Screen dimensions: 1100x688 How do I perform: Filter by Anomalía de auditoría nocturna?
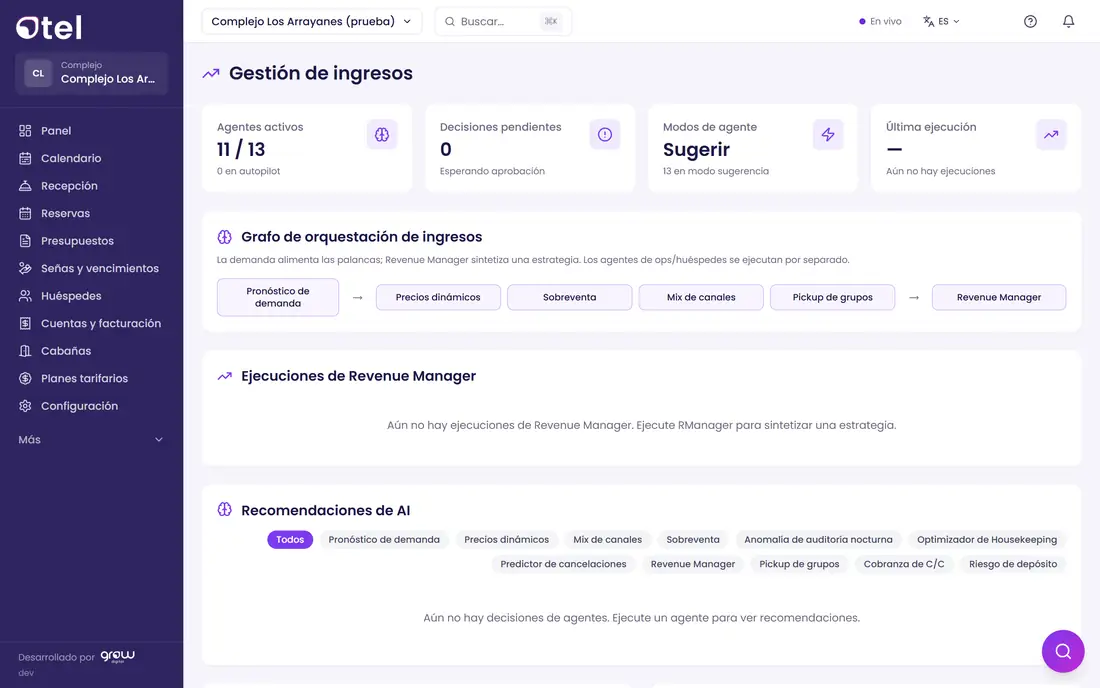click(818, 539)
